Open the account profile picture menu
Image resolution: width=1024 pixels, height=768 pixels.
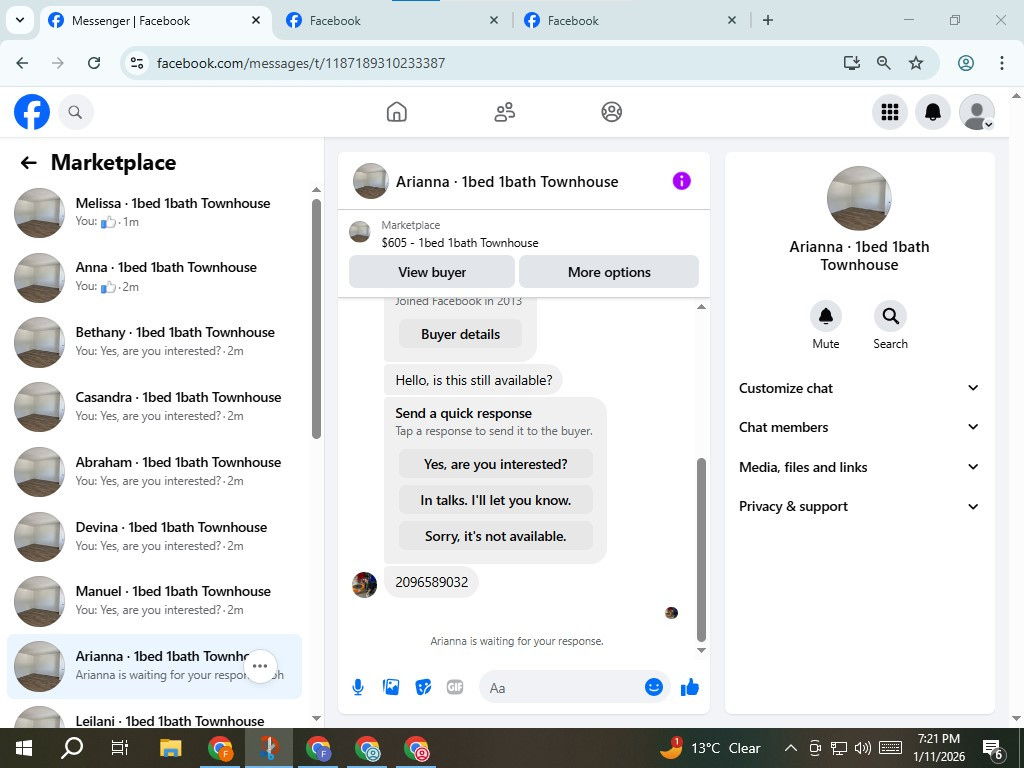tap(976, 112)
